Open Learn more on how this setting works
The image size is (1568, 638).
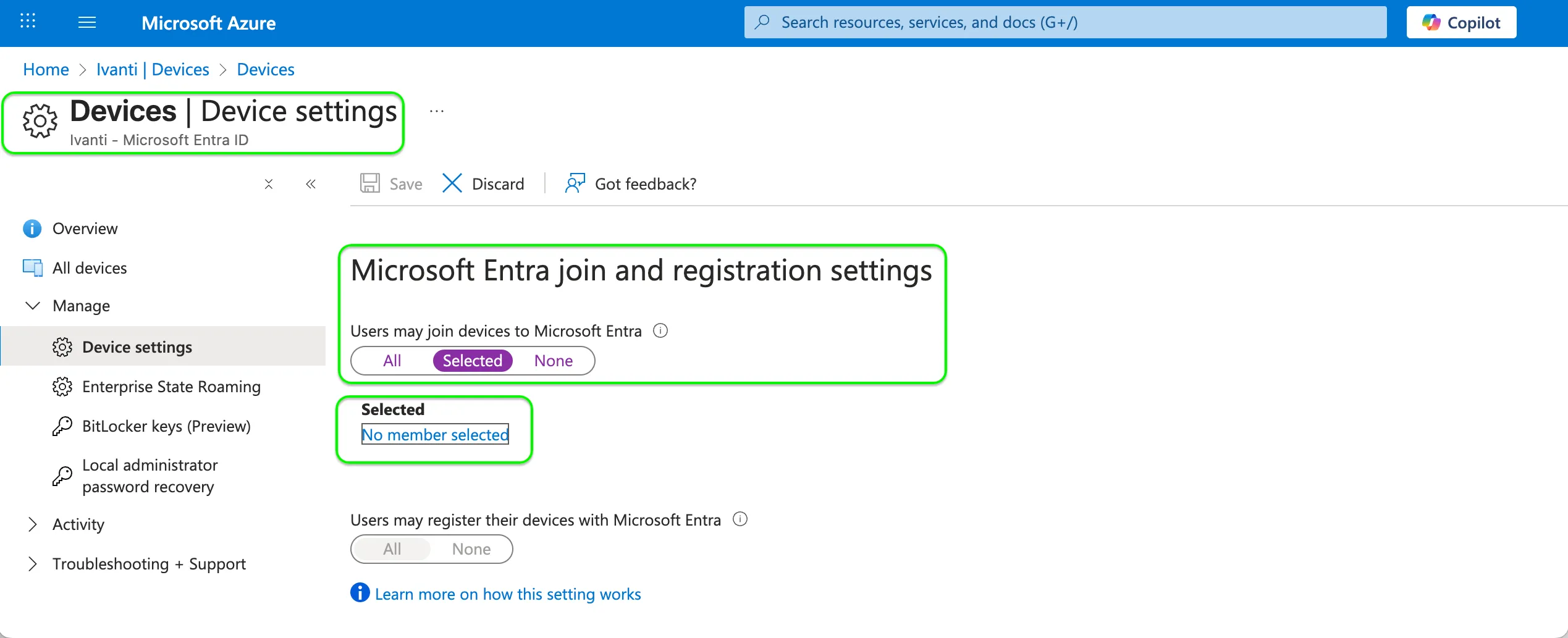click(508, 594)
